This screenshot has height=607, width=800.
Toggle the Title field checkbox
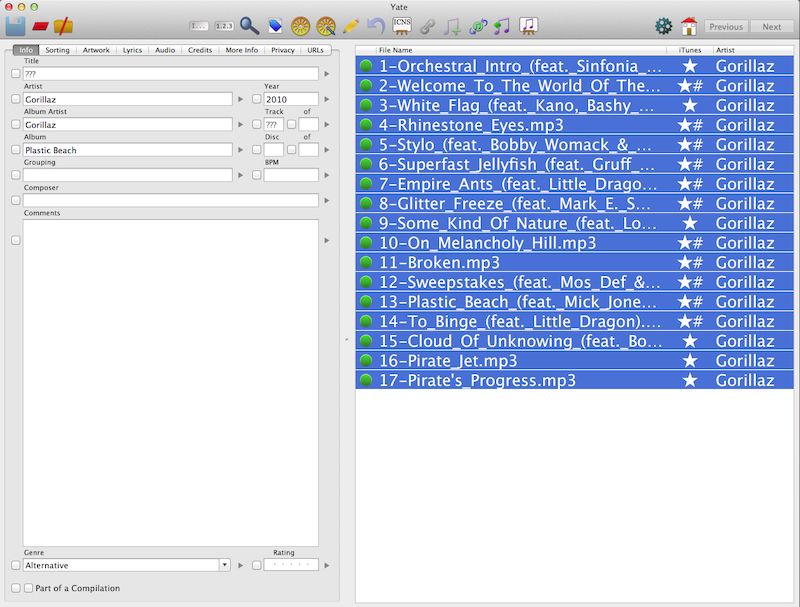click(x=16, y=73)
